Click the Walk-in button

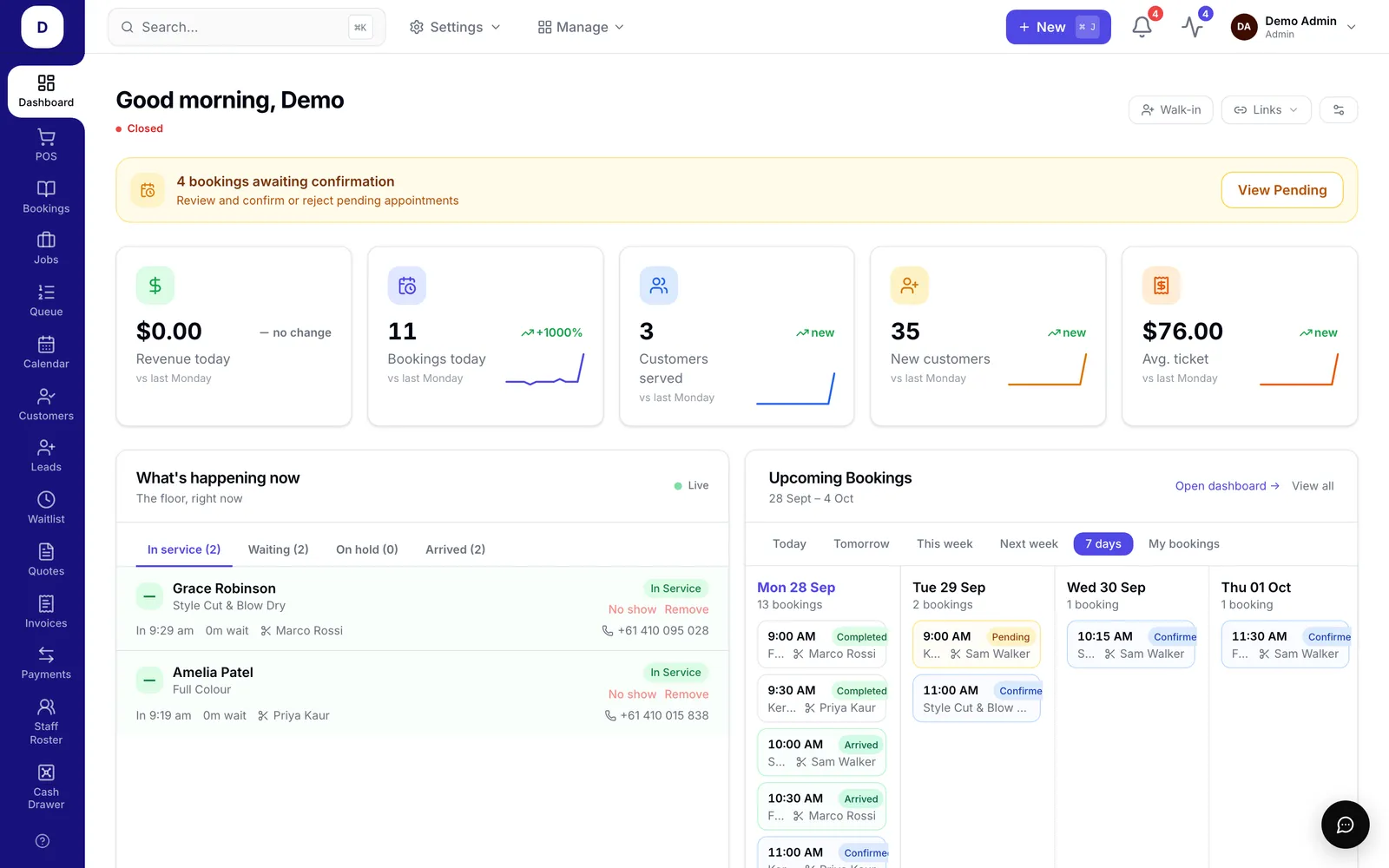[1170, 110]
